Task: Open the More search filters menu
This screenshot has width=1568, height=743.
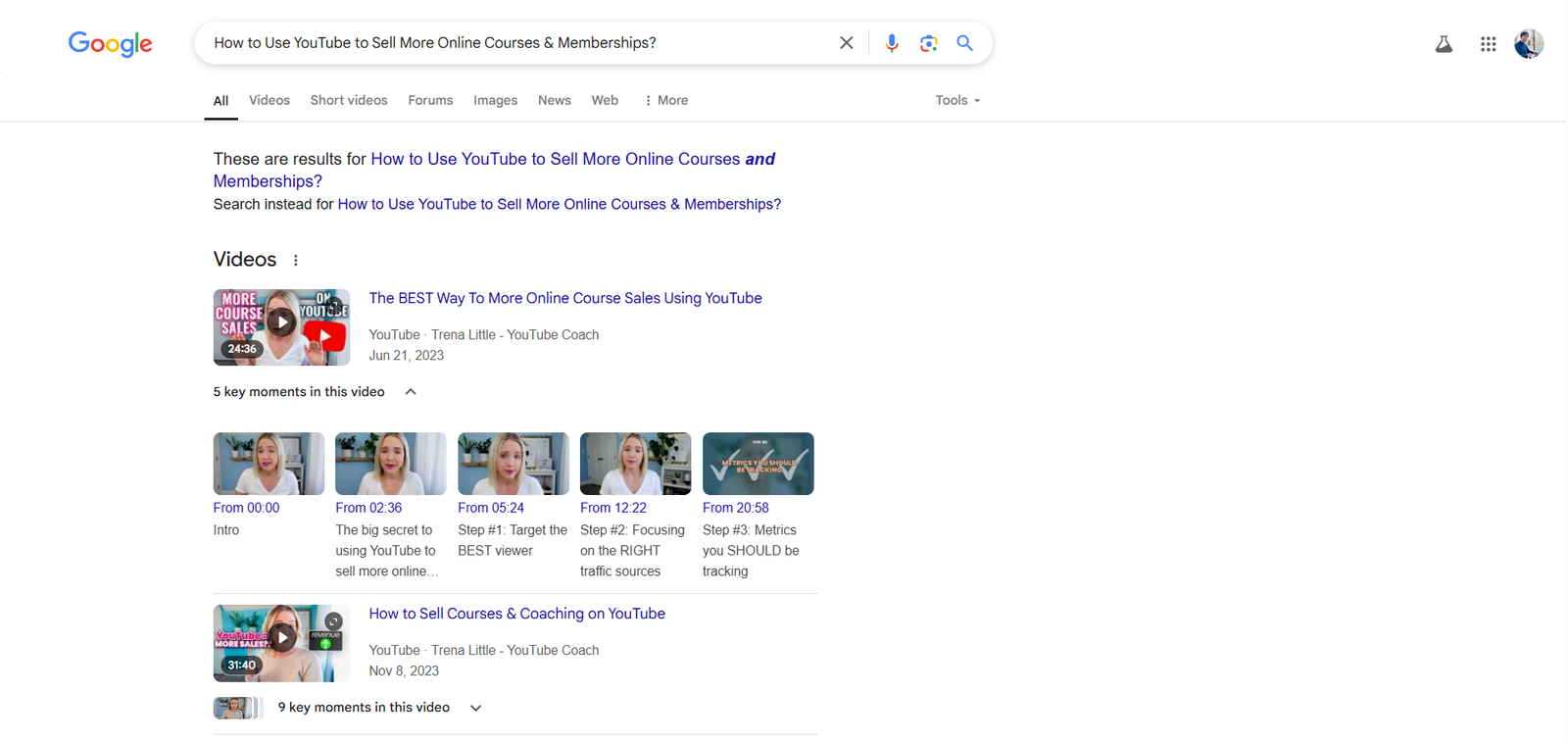Action: click(x=666, y=100)
